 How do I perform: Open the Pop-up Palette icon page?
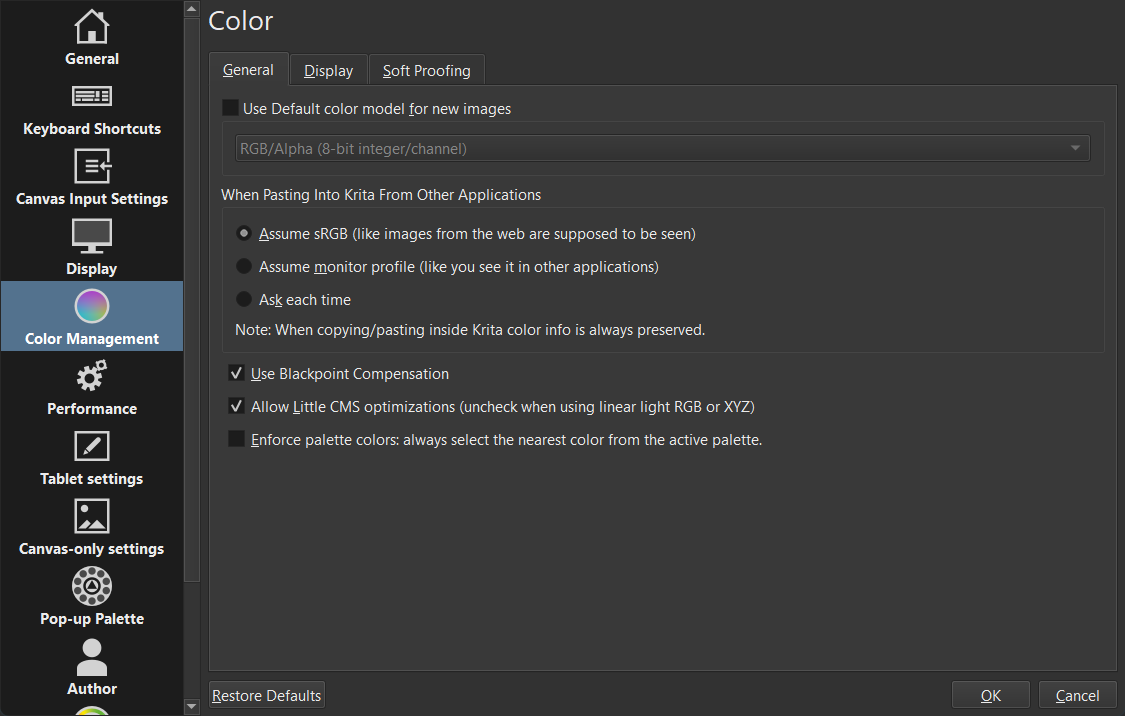[x=92, y=586]
